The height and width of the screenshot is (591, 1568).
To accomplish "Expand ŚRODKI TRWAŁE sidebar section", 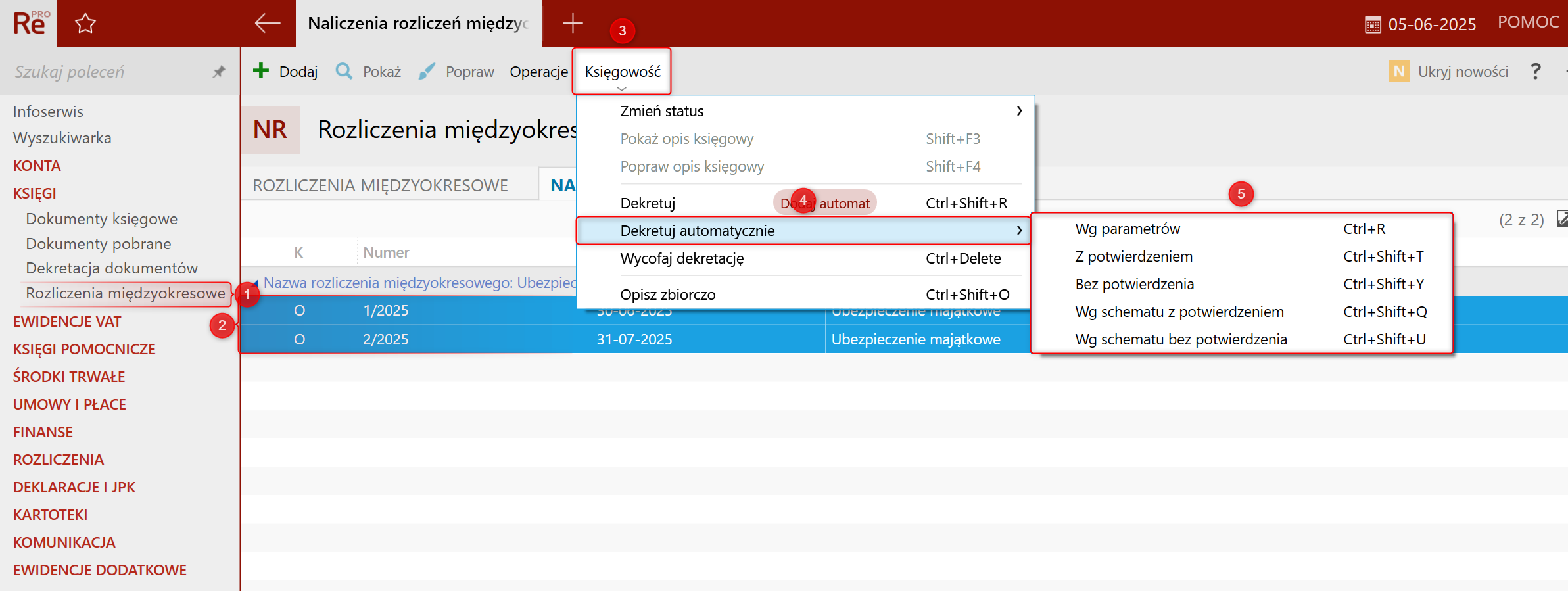I will click(69, 377).
